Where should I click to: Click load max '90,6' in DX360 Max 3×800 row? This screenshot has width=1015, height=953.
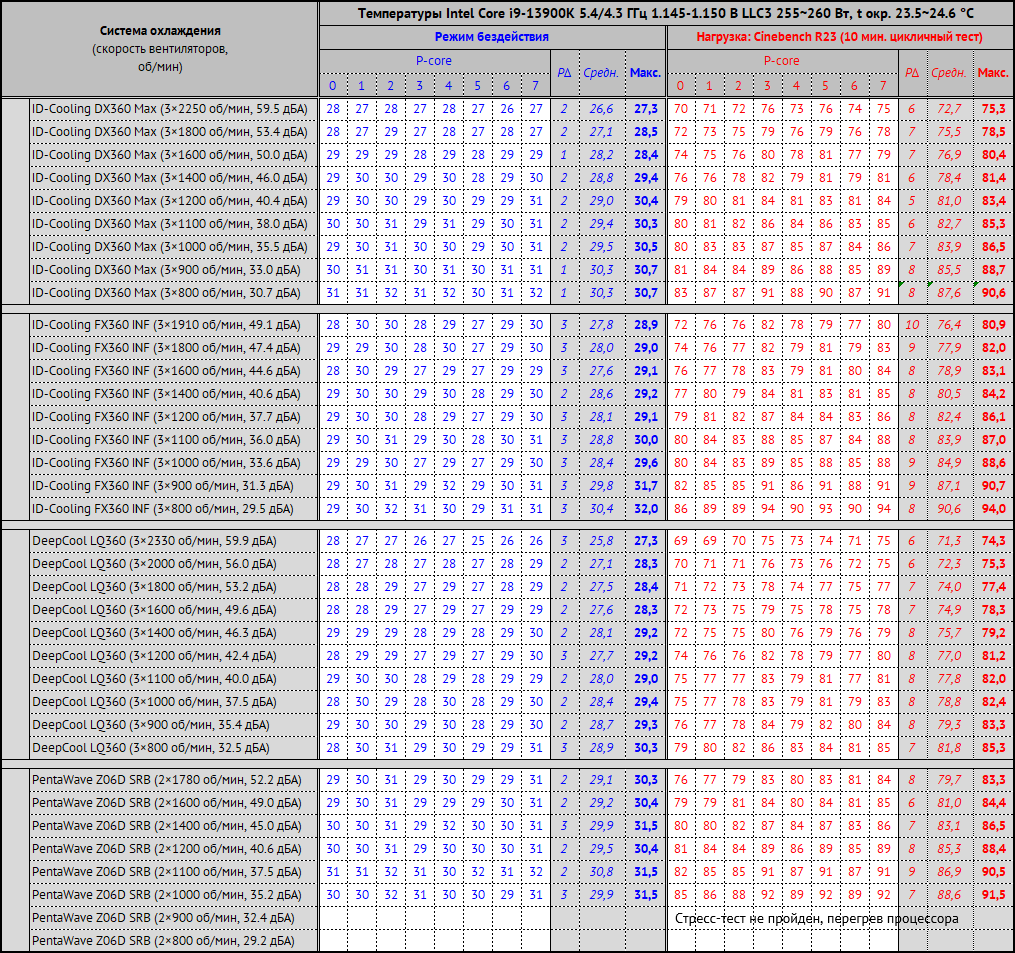[x=993, y=293]
